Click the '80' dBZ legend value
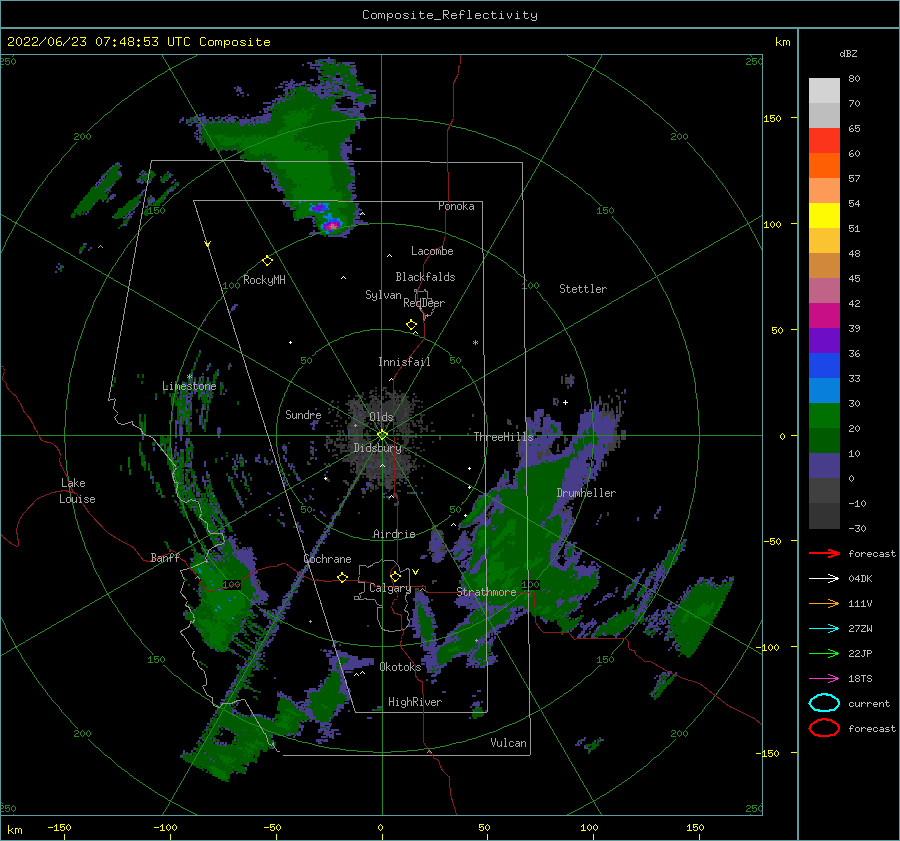 tap(854, 79)
